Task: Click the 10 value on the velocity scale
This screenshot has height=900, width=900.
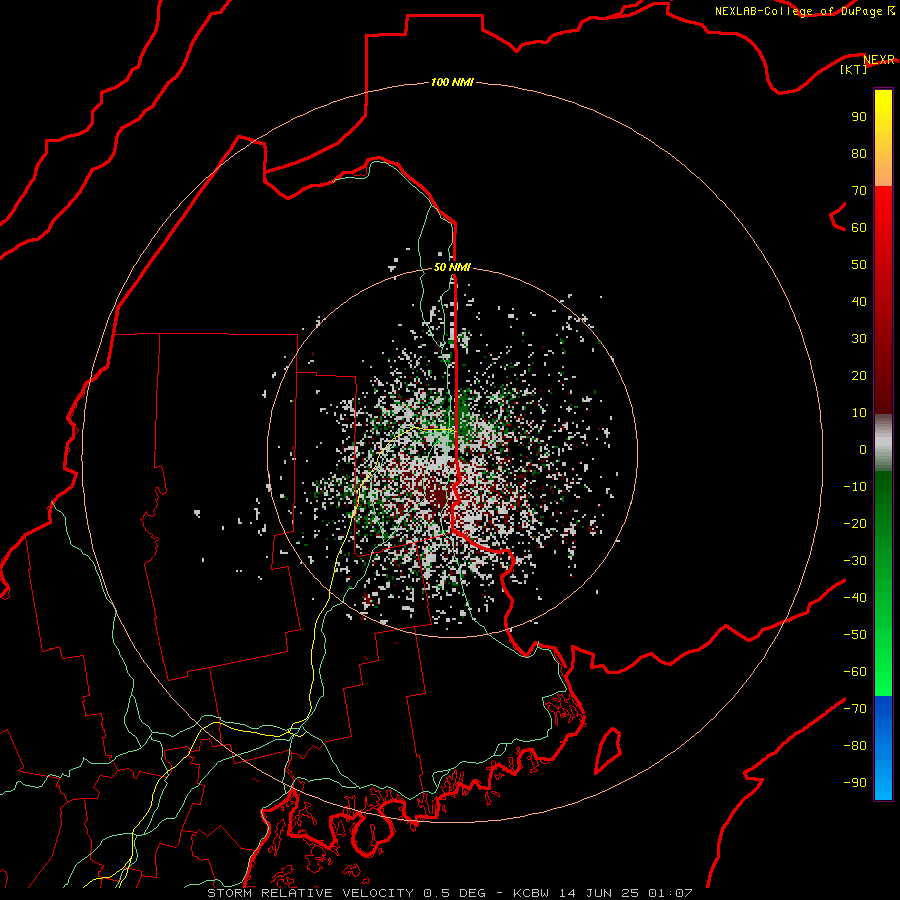Action: (859, 413)
